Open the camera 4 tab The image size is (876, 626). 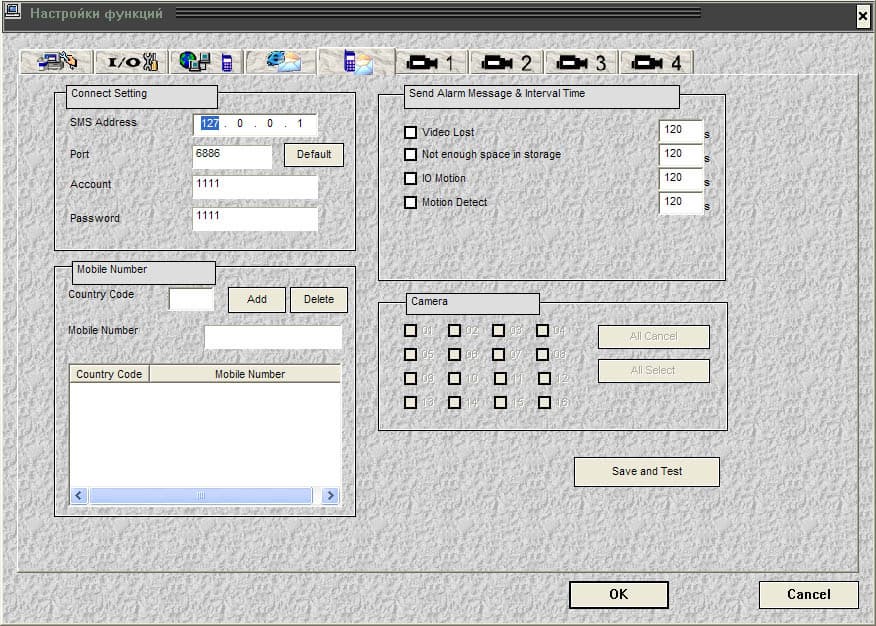656,63
